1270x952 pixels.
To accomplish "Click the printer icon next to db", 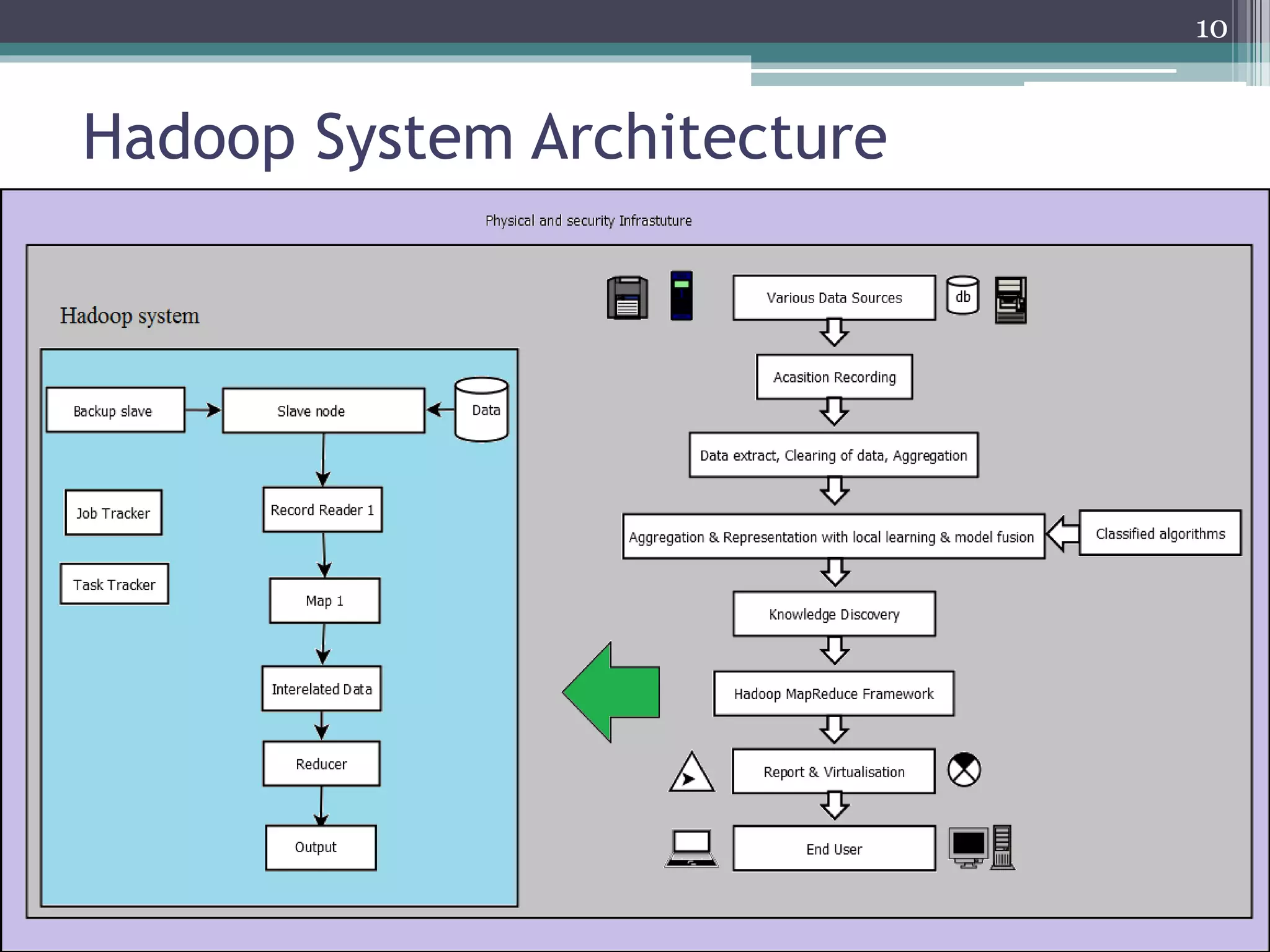I will 1010,300.
